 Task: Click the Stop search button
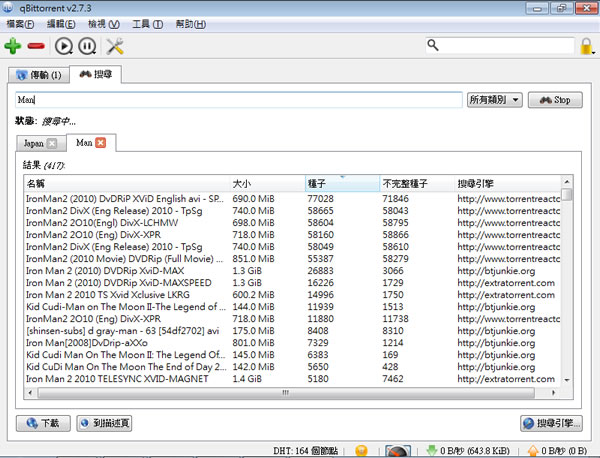[x=555, y=100]
